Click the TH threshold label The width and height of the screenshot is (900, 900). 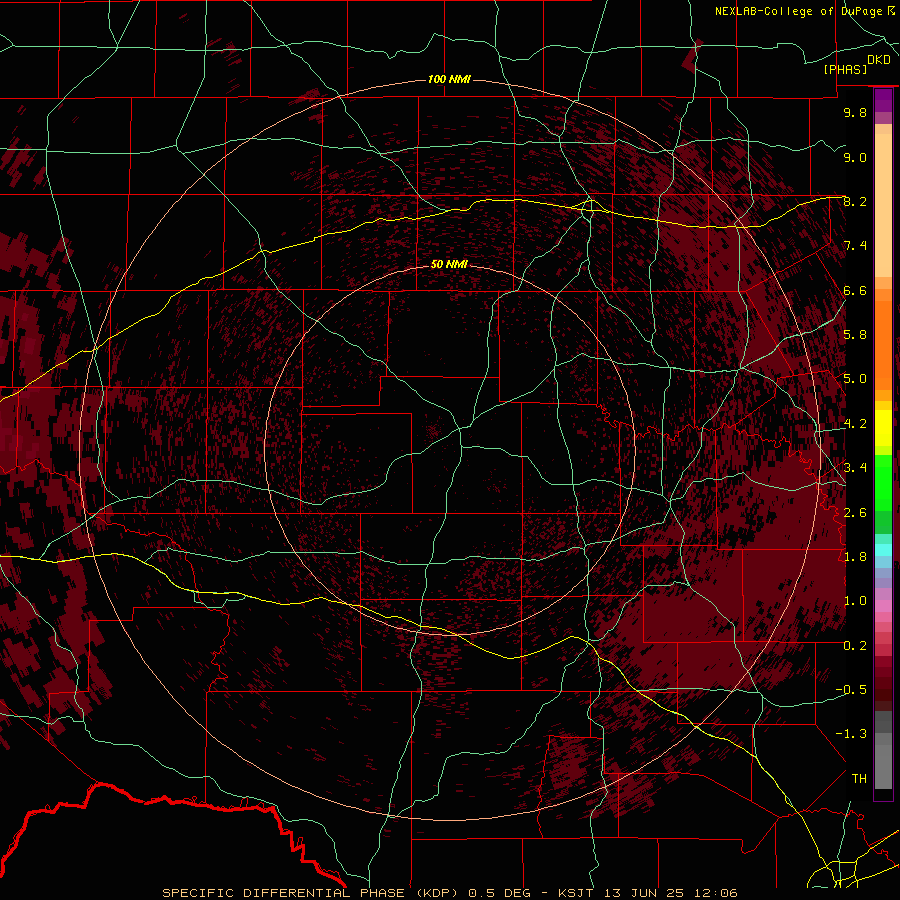(x=859, y=779)
